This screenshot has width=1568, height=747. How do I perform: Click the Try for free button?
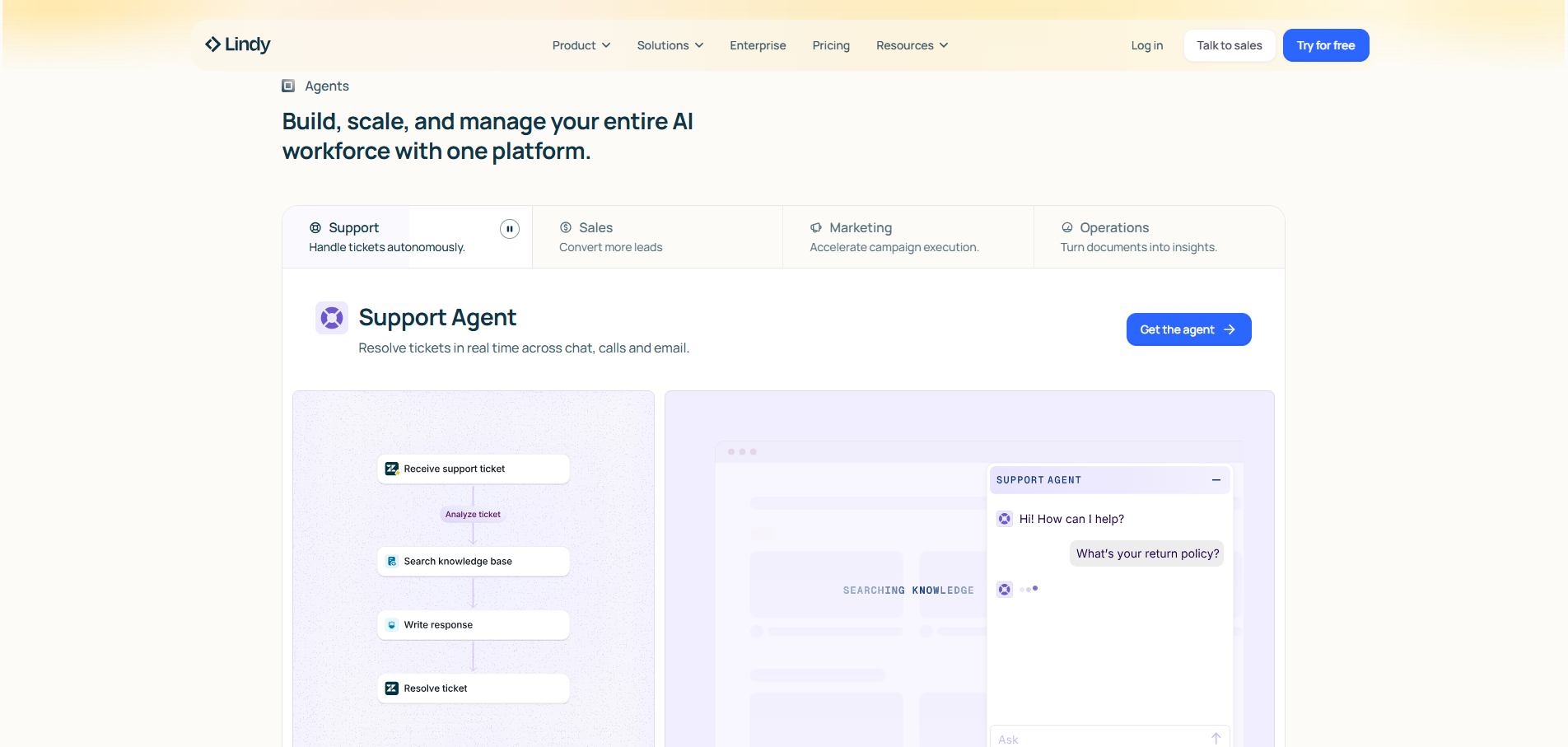pyautogui.click(x=1325, y=45)
